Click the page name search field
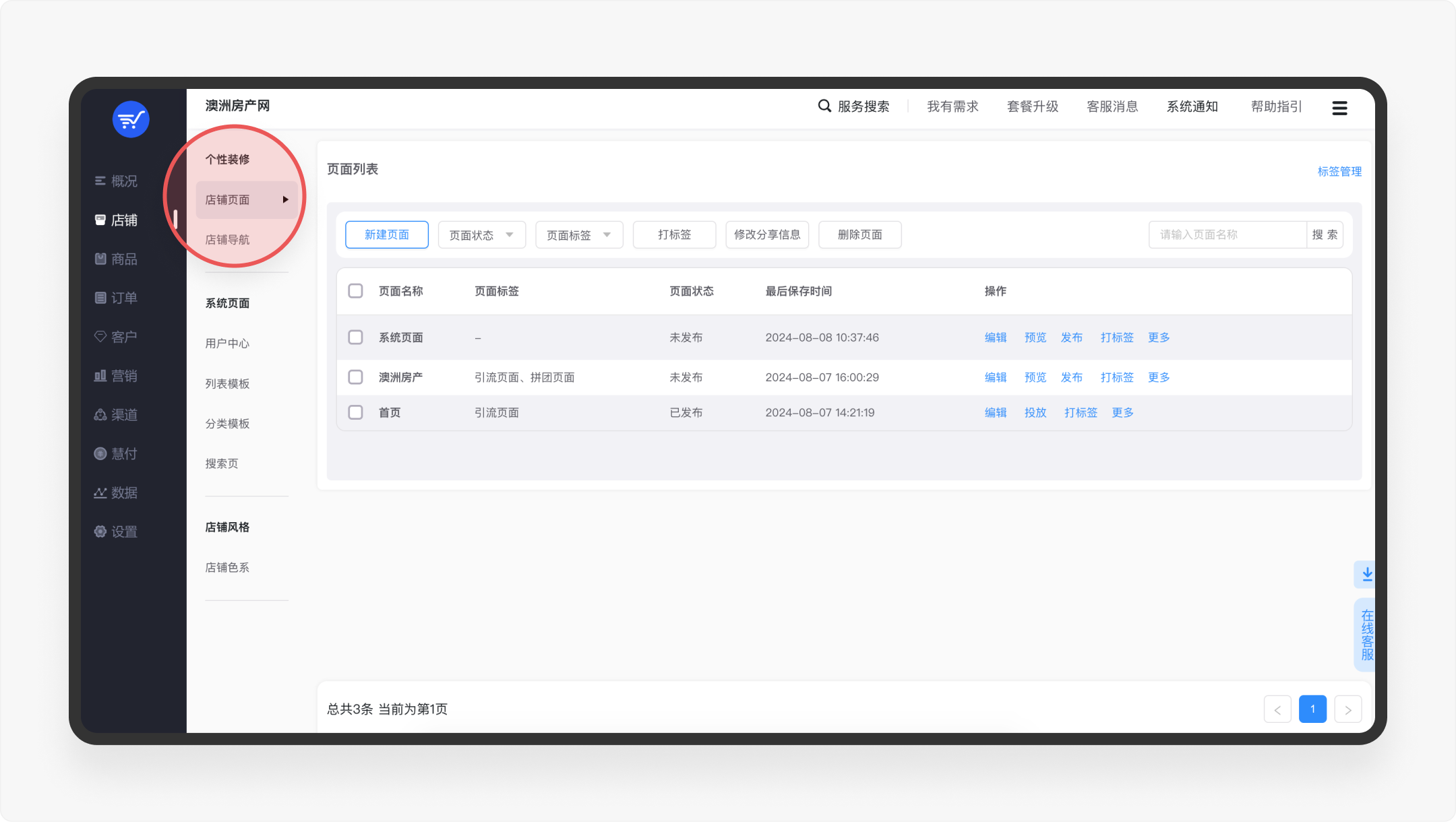This screenshot has width=1456, height=828. [1227, 234]
